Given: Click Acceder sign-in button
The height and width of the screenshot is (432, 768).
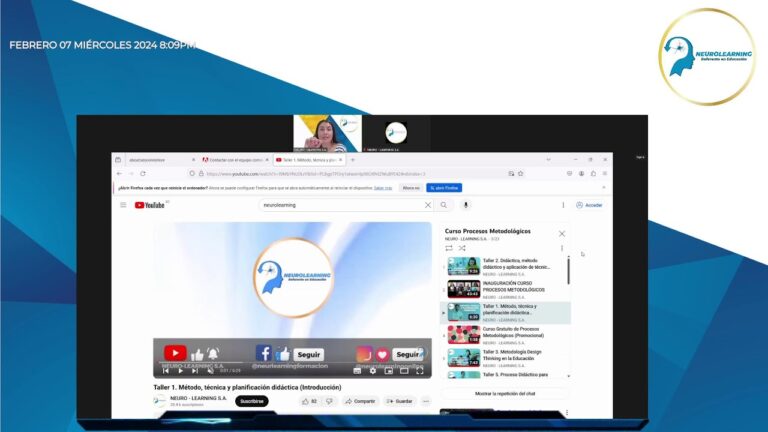Looking at the screenshot, I should (589, 205).
